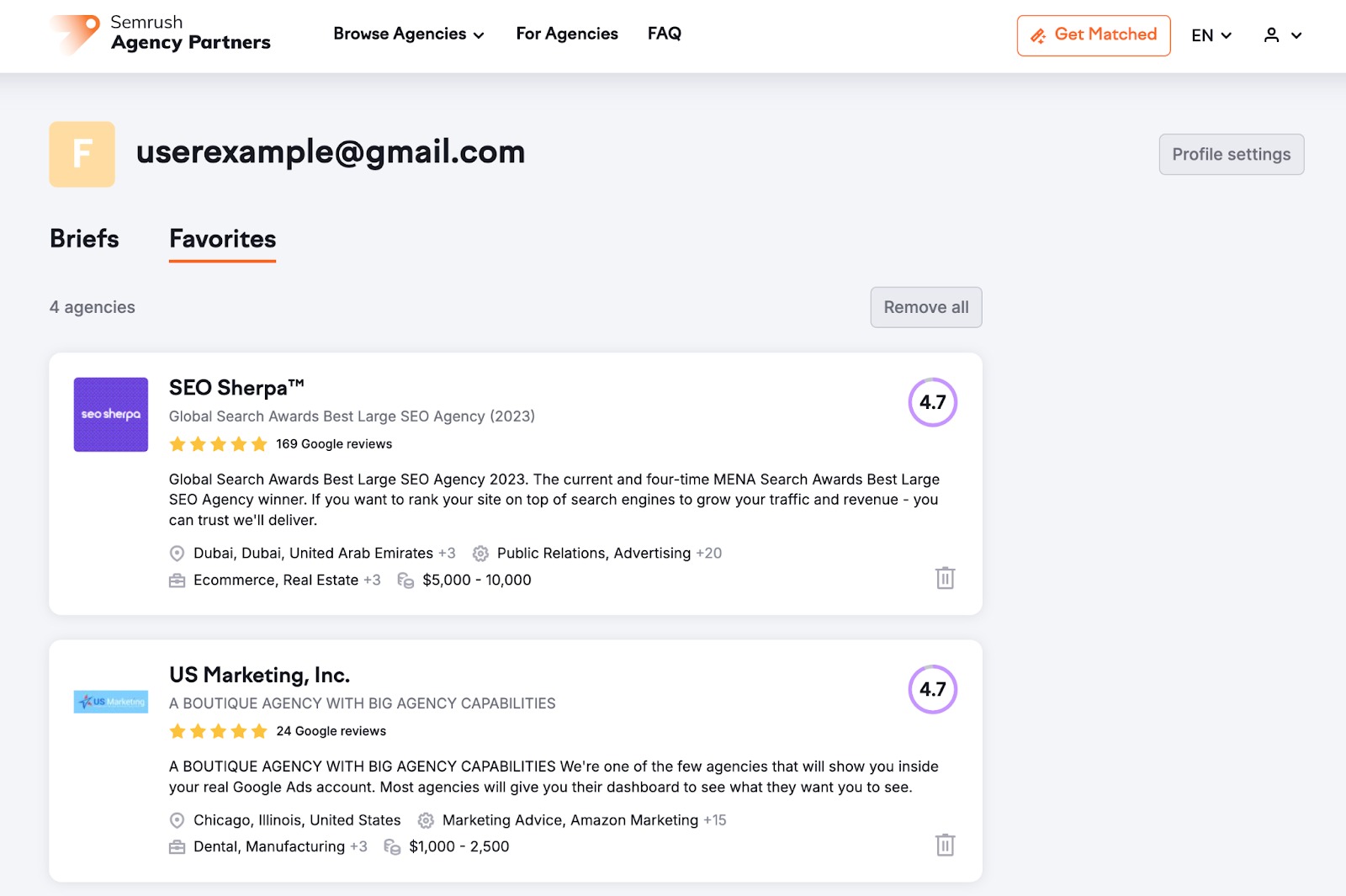The image size is (1346, 896).
Task: Open Profile settings
Action: 1231,154
